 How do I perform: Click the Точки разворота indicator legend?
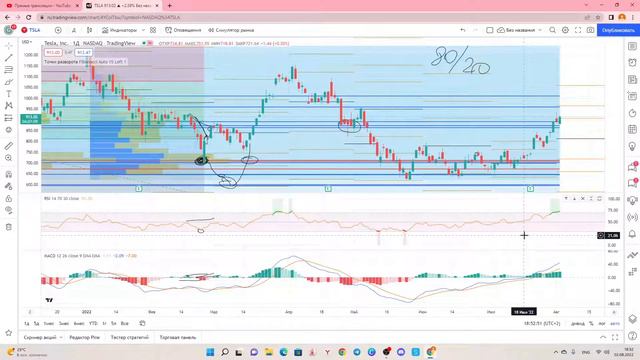[85, 62]
